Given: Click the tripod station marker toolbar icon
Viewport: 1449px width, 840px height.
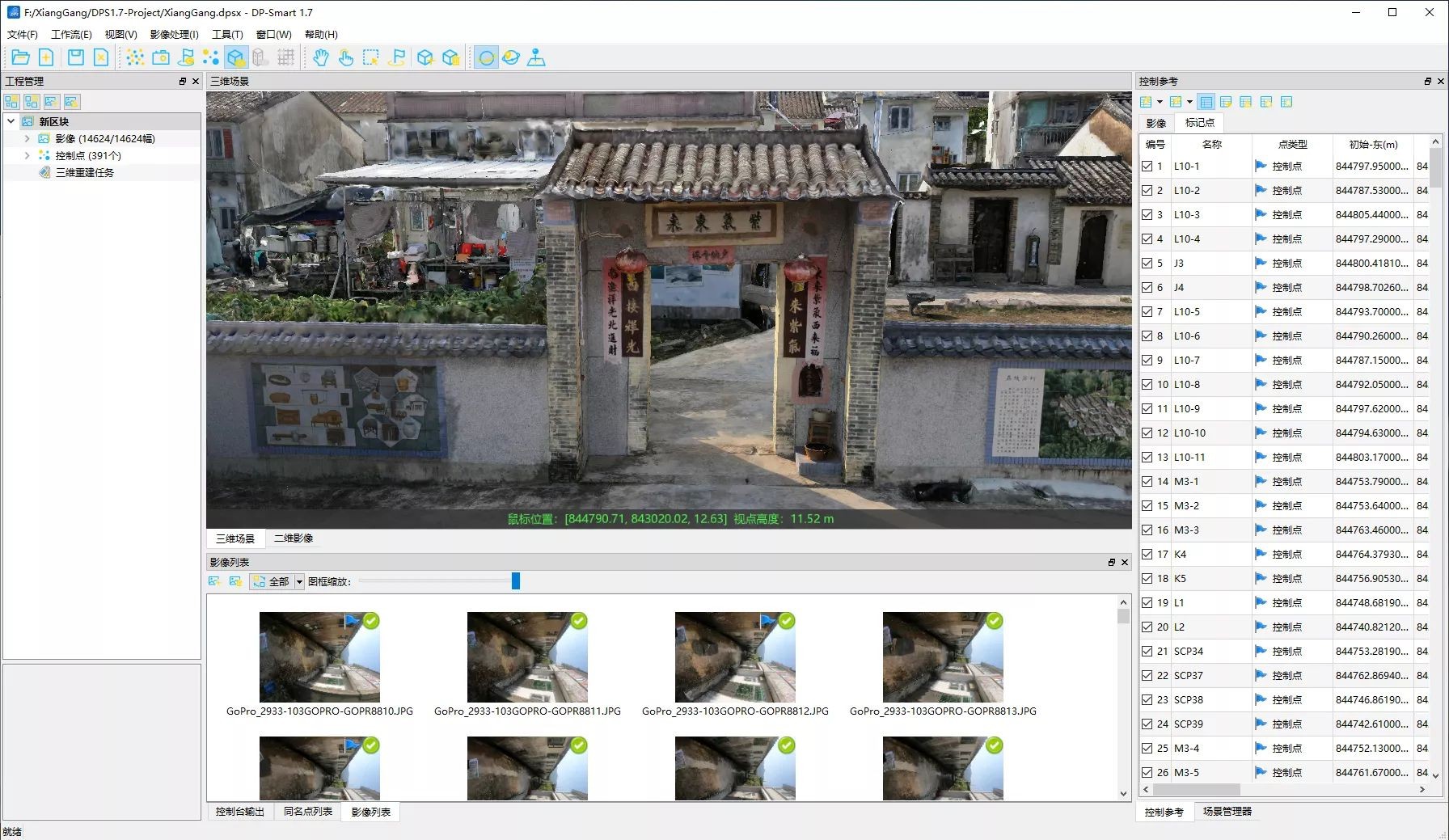Looking at the screenshot, I should 536,57.
